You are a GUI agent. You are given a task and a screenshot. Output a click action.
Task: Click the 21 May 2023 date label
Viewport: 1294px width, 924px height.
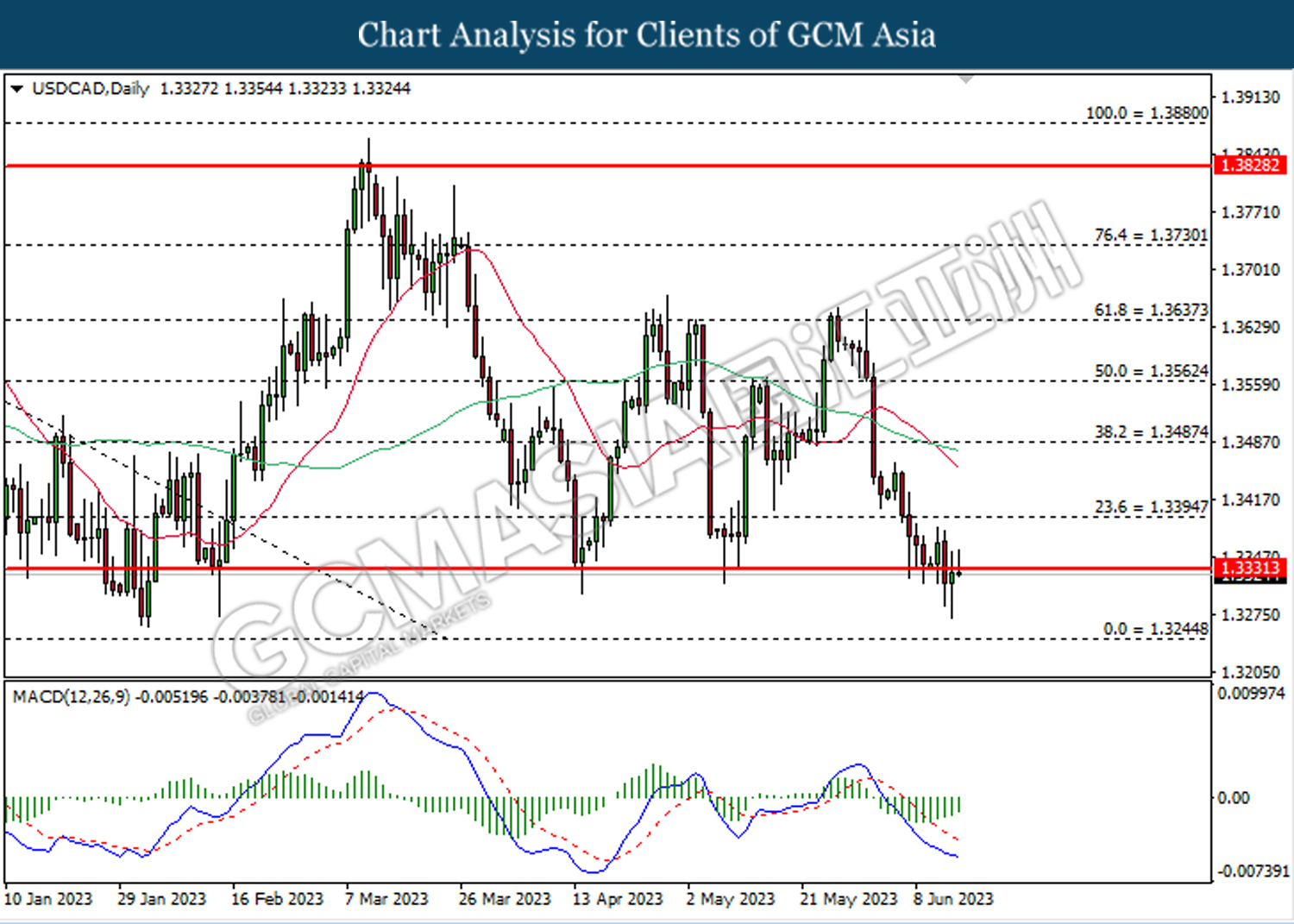pos(849,899)
